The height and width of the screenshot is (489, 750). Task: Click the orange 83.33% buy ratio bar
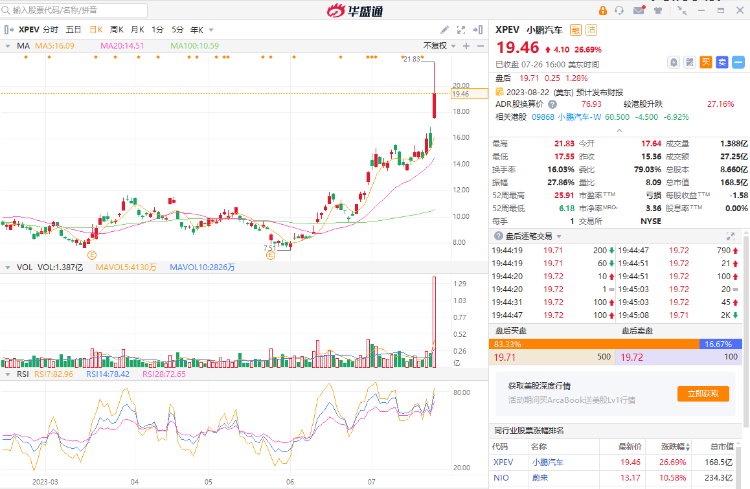pos(594,344)
